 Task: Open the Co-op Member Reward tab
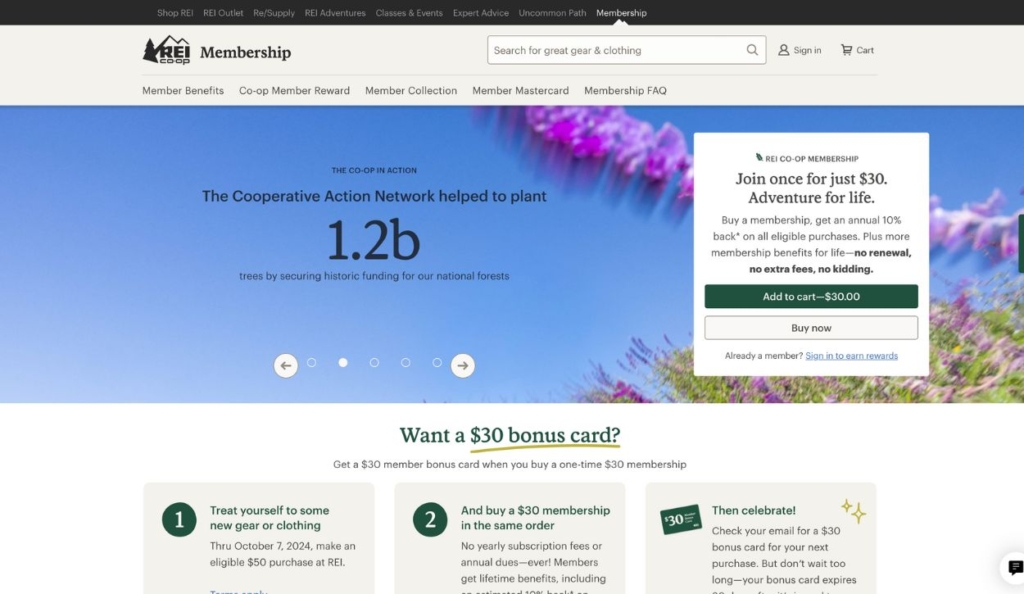[295, 91]
